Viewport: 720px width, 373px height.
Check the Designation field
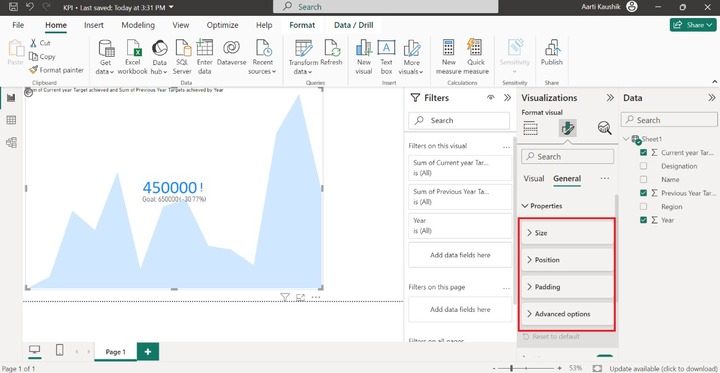(x=643, y=166)
